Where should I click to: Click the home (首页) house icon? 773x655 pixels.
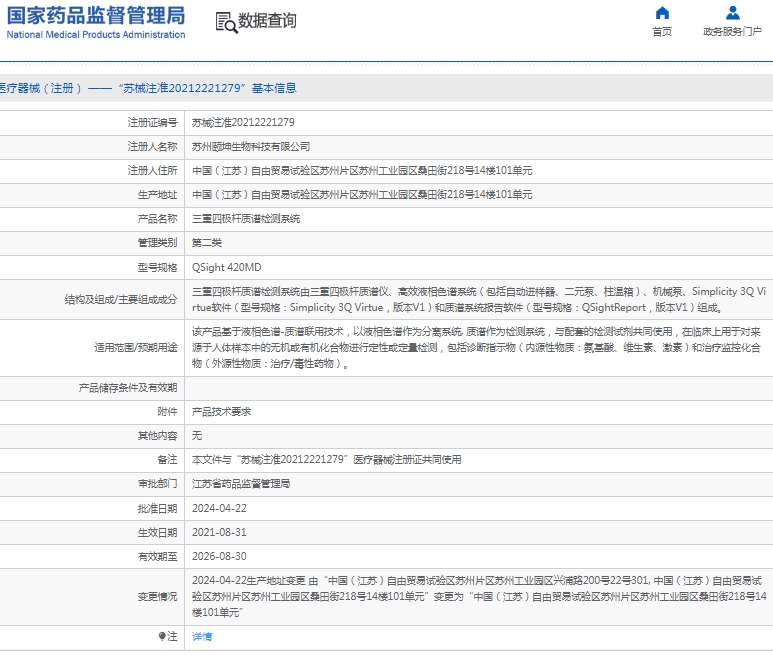coord(662,13)
